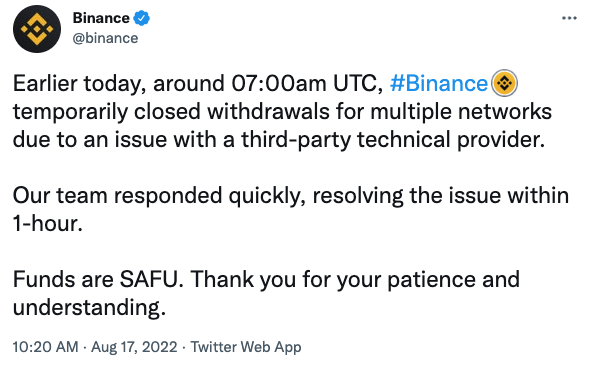Click the "multiple networks" words

click(461, 112)
